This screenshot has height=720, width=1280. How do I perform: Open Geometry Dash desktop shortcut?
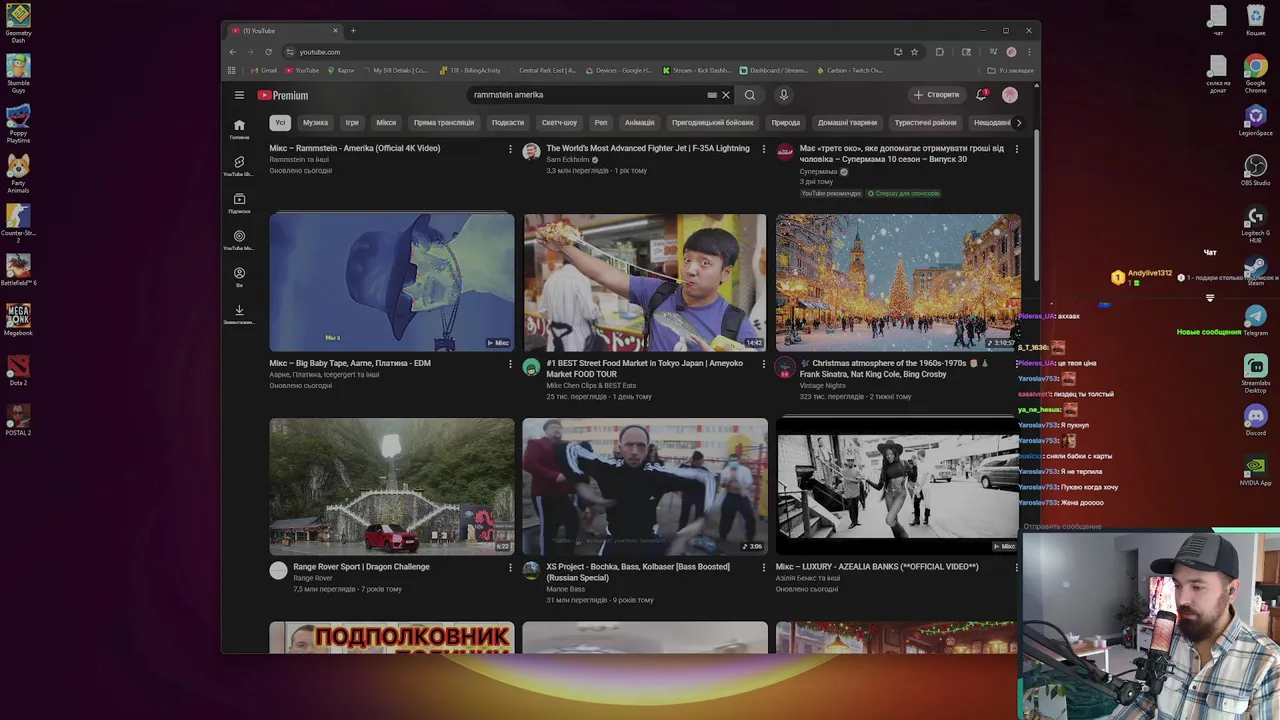pyautogui.click(x=18, y=22)
